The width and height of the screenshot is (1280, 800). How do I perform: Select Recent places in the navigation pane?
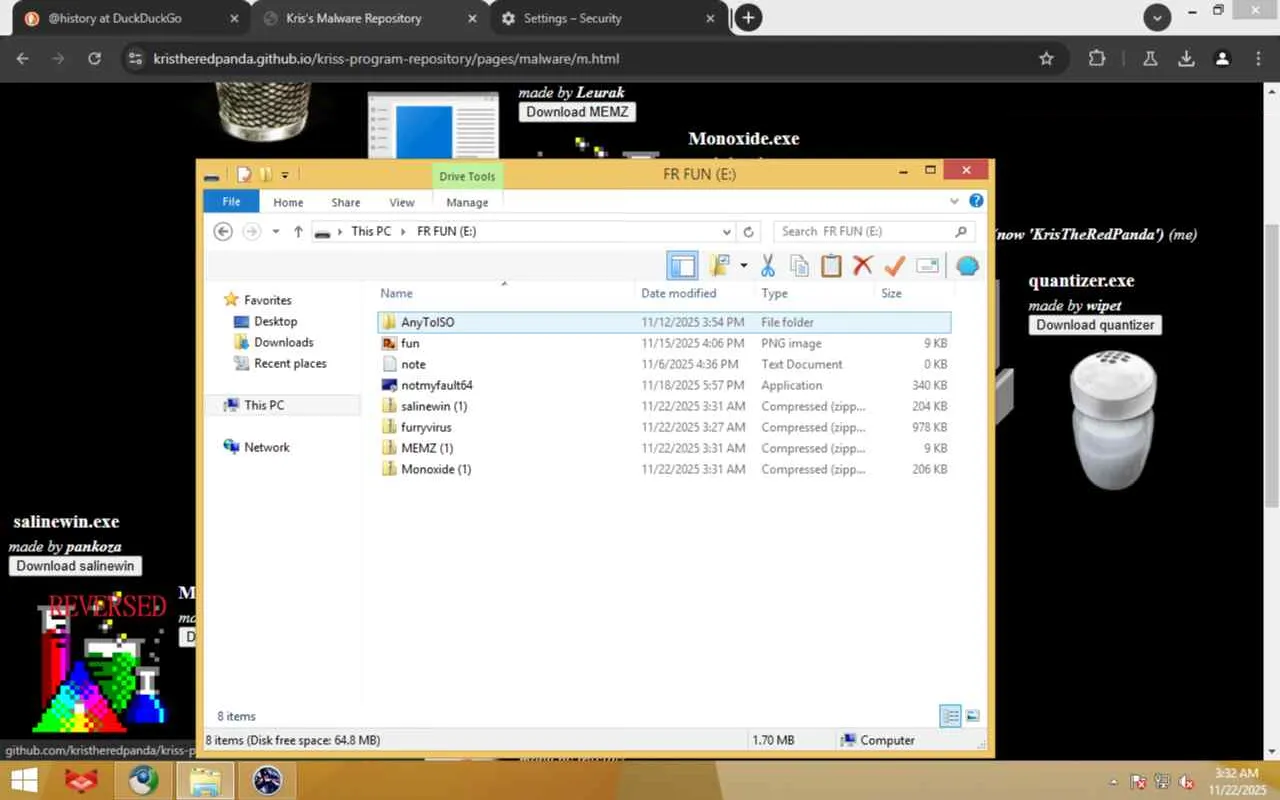point(290,363)
